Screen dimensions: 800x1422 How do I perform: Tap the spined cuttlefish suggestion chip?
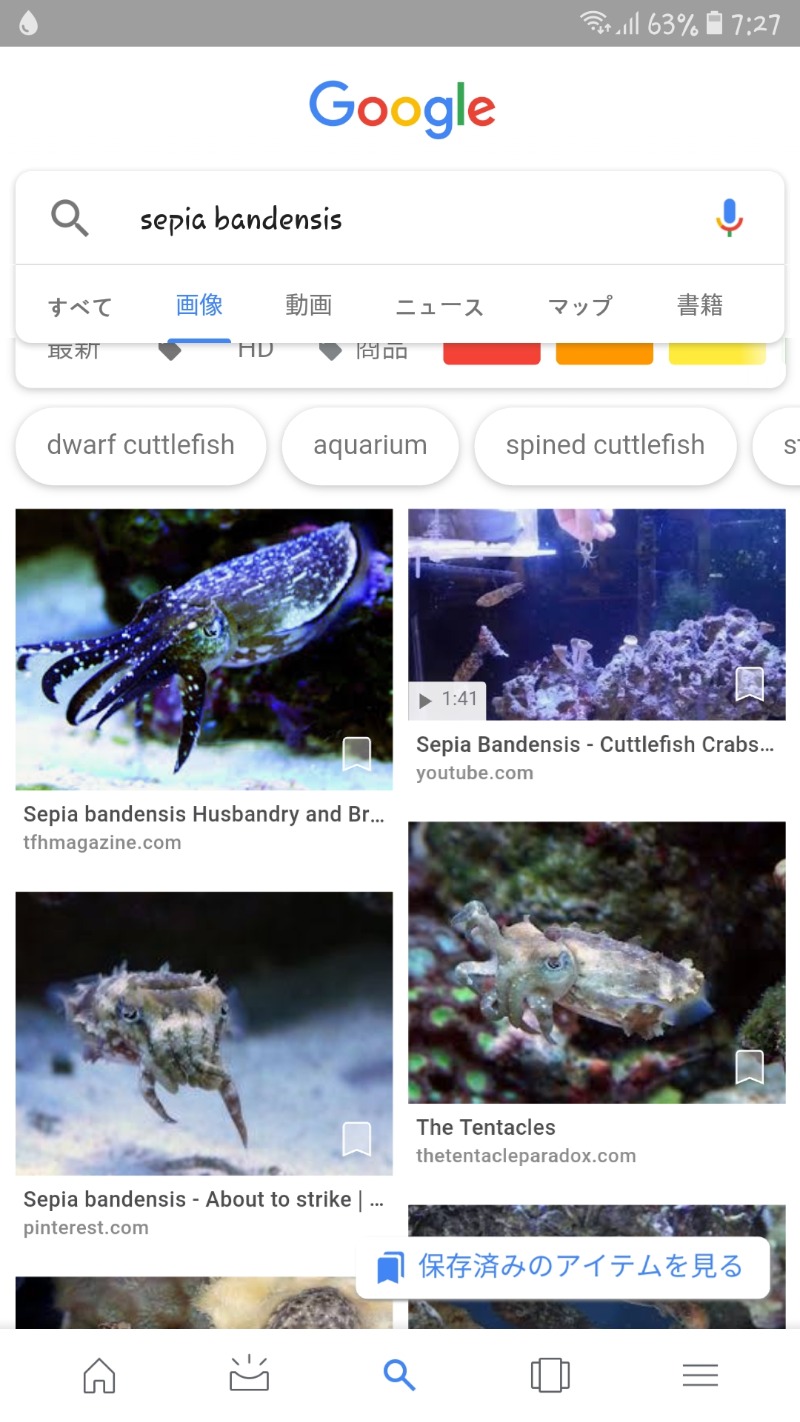click(605, 445)
